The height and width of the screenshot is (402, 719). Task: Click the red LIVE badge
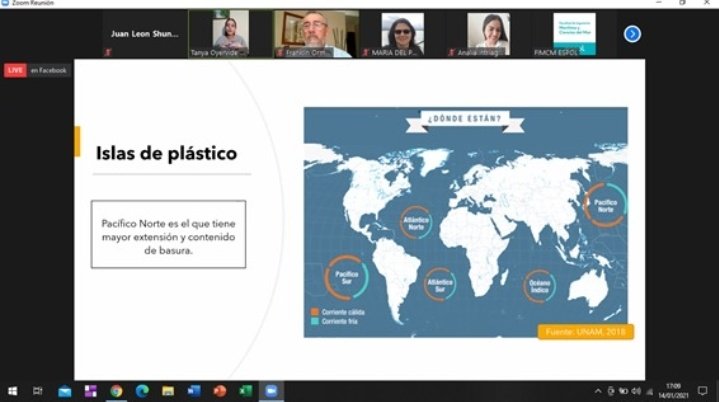click(x=15, y=70)
